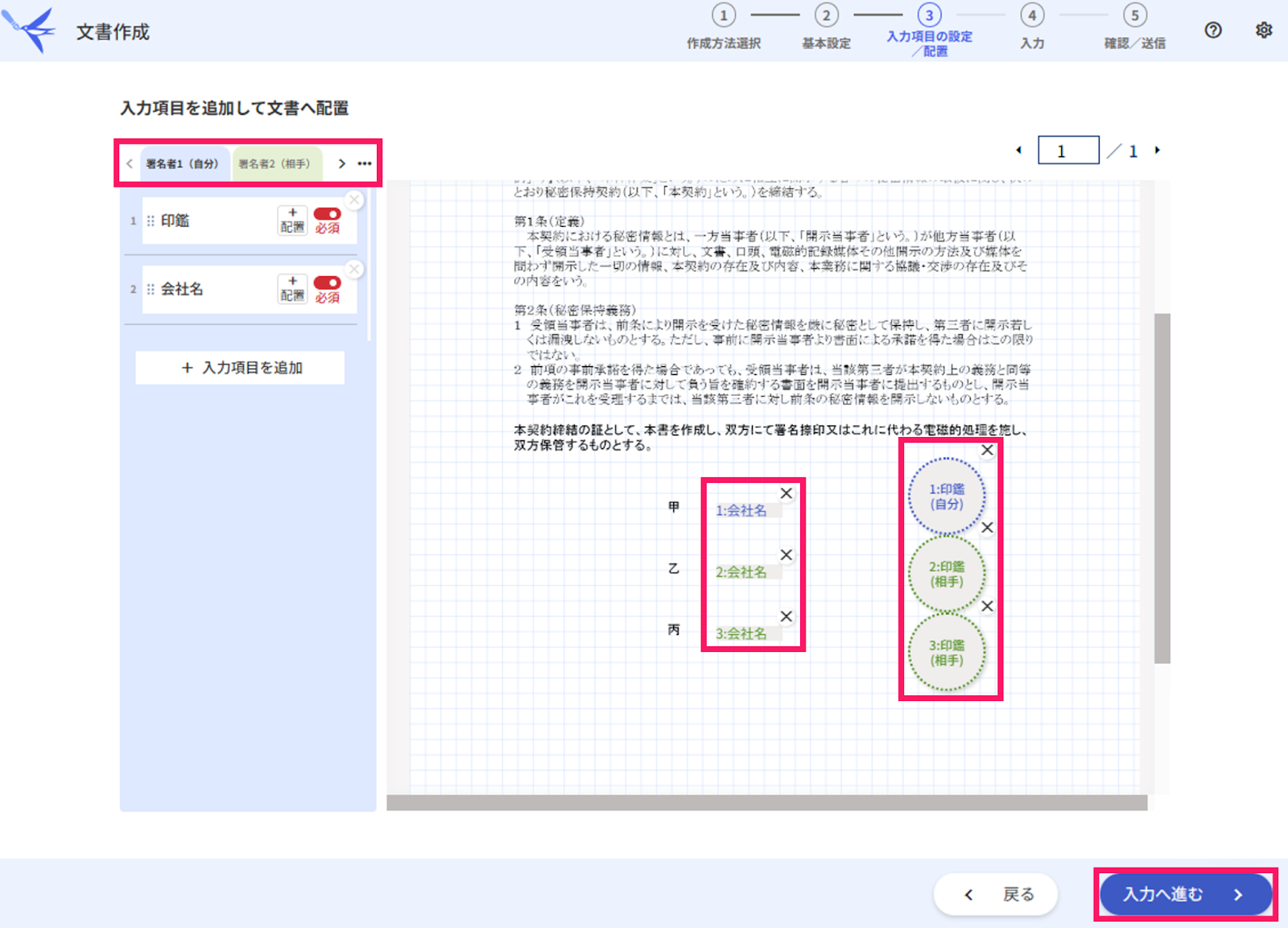
Task: Click the input list panel scrollbar
Action: tap(369, 266)
